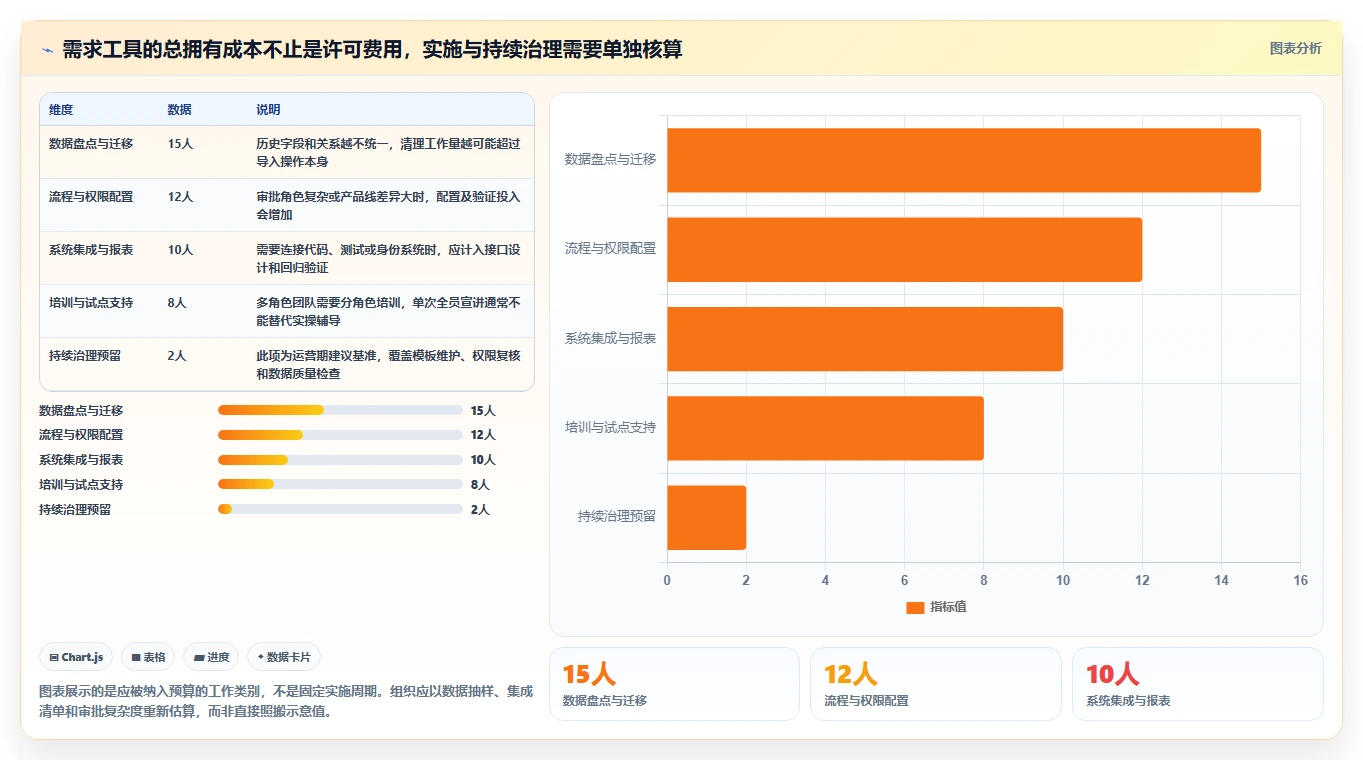Click 培训与试点支持 label in progress list
The width and height of the screenshot is (1363, 760).
tap(81, 485)
